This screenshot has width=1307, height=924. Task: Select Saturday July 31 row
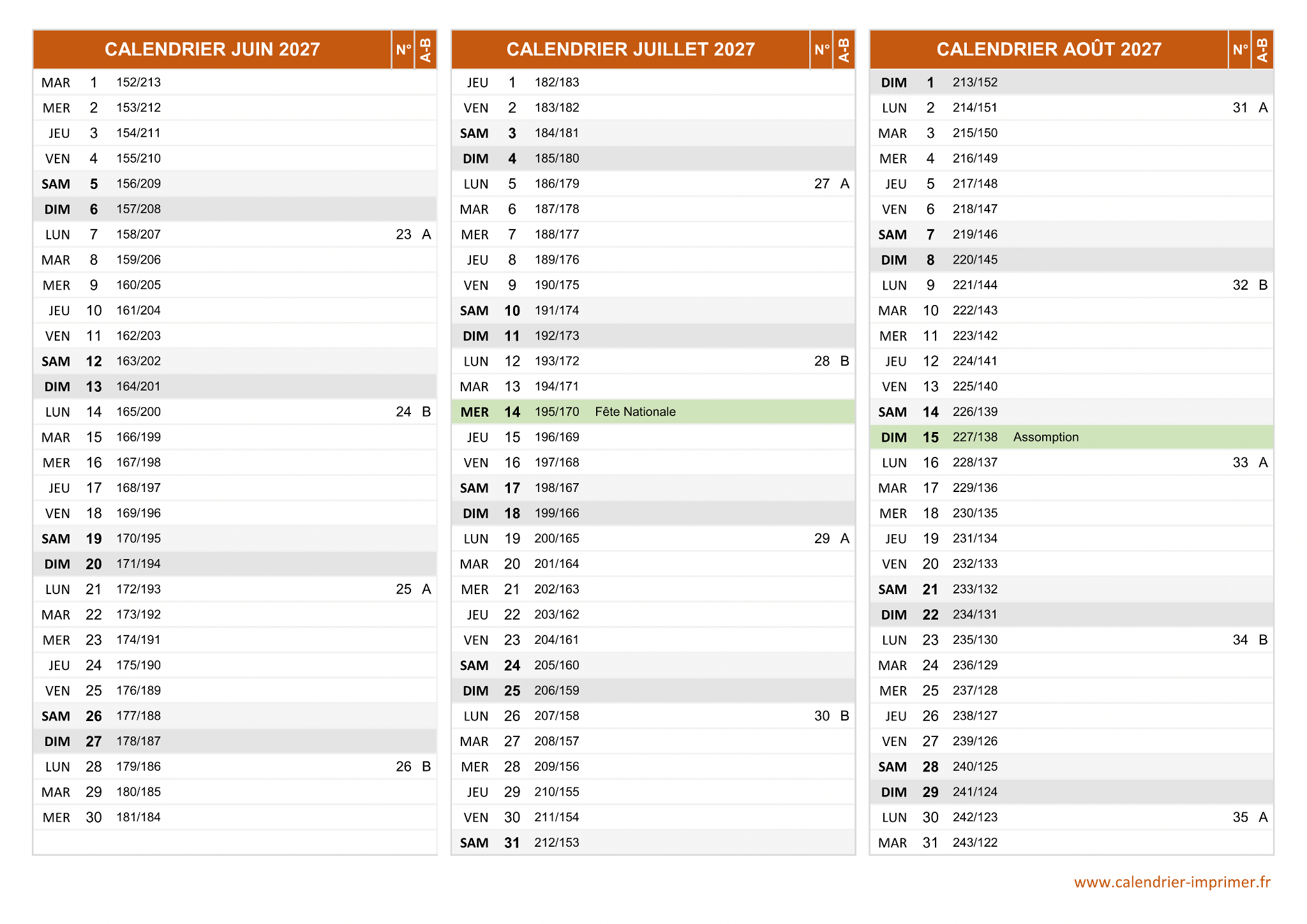coord(652,842)
